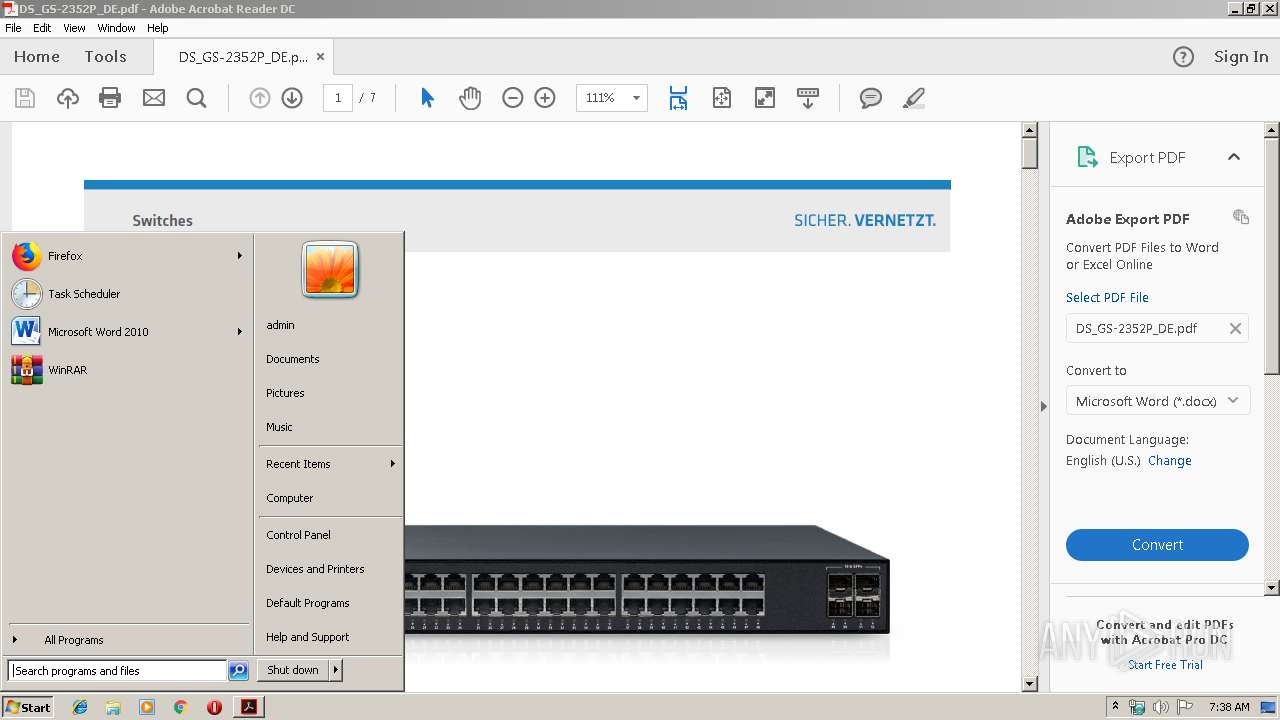The width and height of the screenshot is (1280, 720).
Task: Click the copy icon beside Adobe Export PDF
Action: tap(1241, 217)
